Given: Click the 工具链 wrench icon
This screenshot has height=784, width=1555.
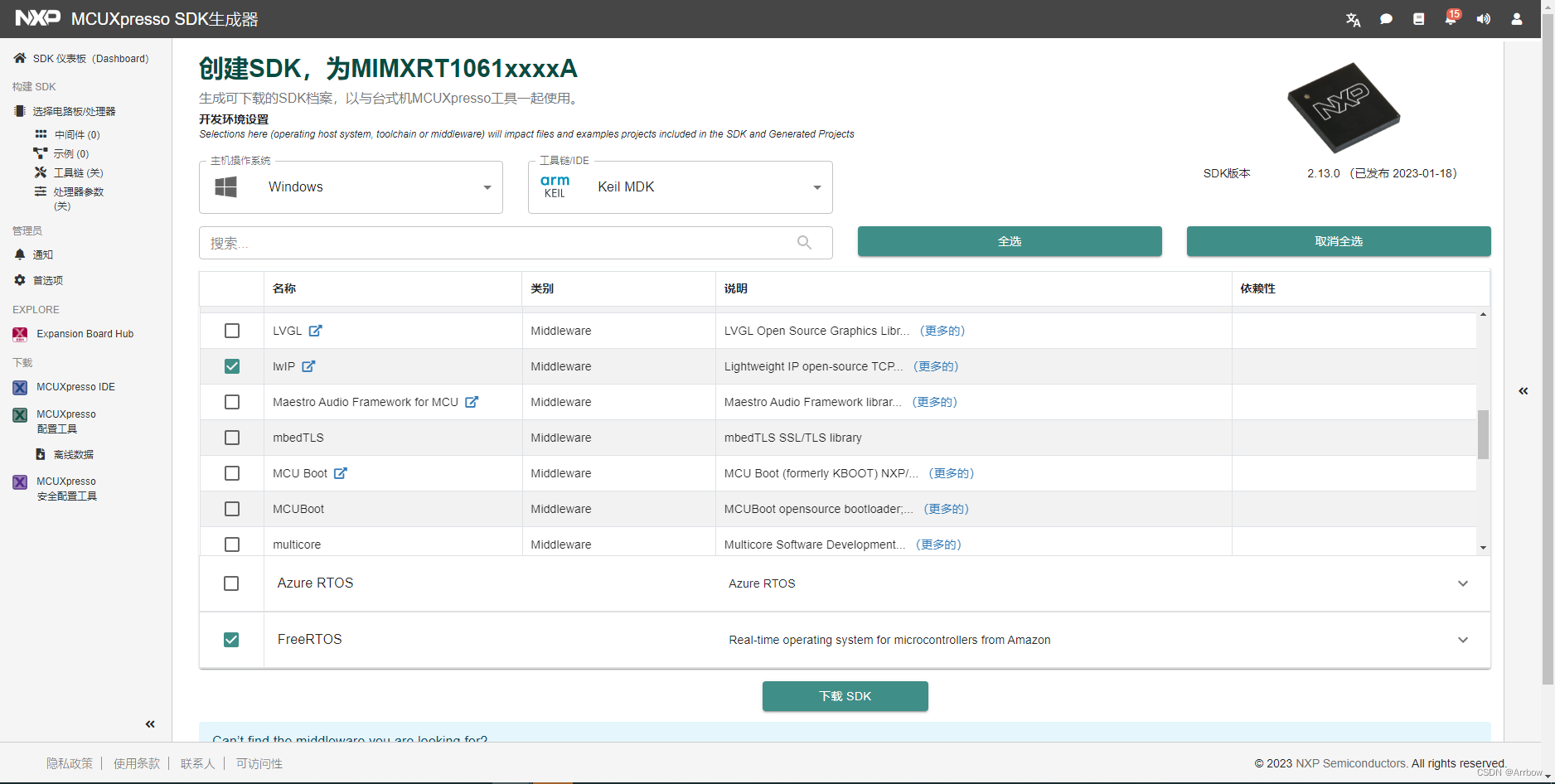Looking at the screenshot, I should click(x=41, y=172).
